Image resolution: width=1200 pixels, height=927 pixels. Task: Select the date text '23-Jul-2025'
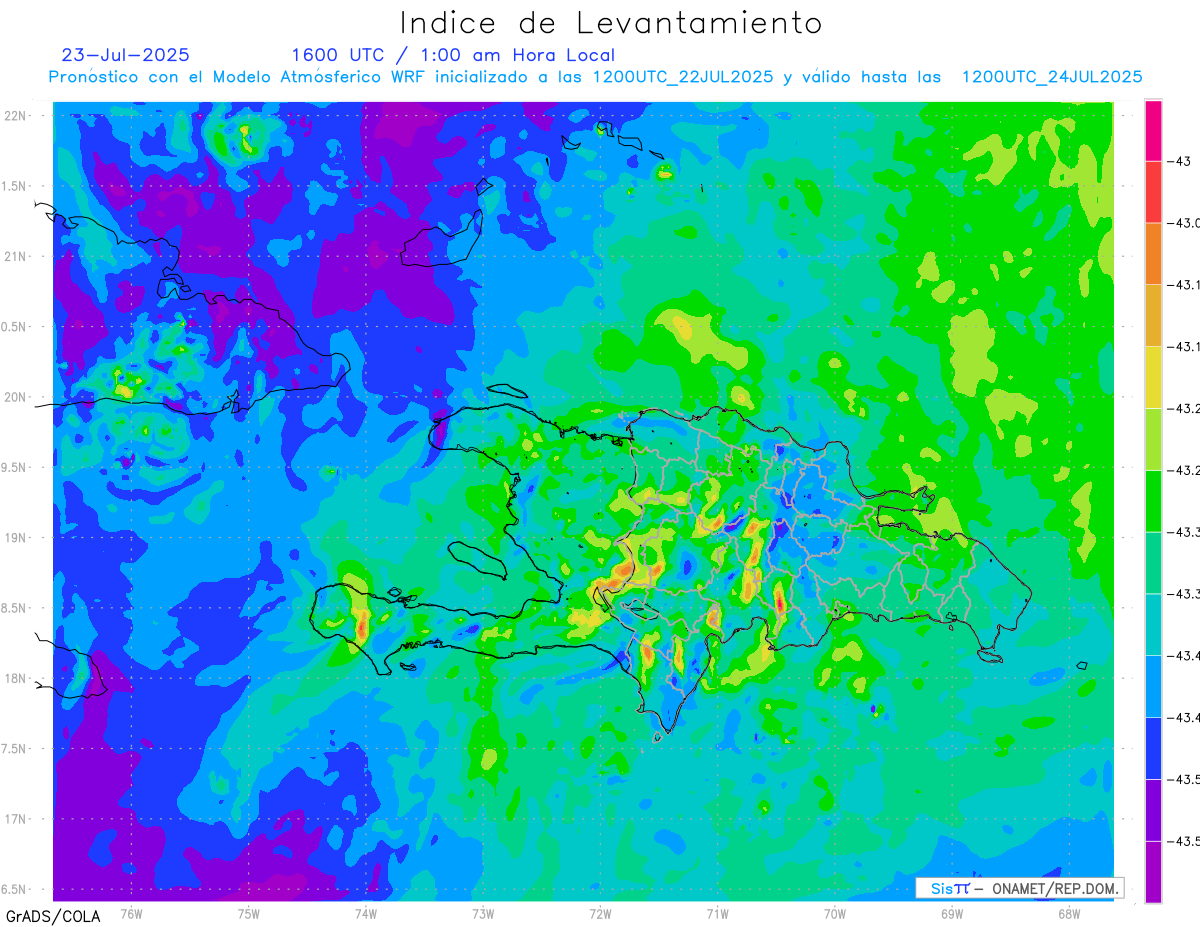click(x=126, y=55)
